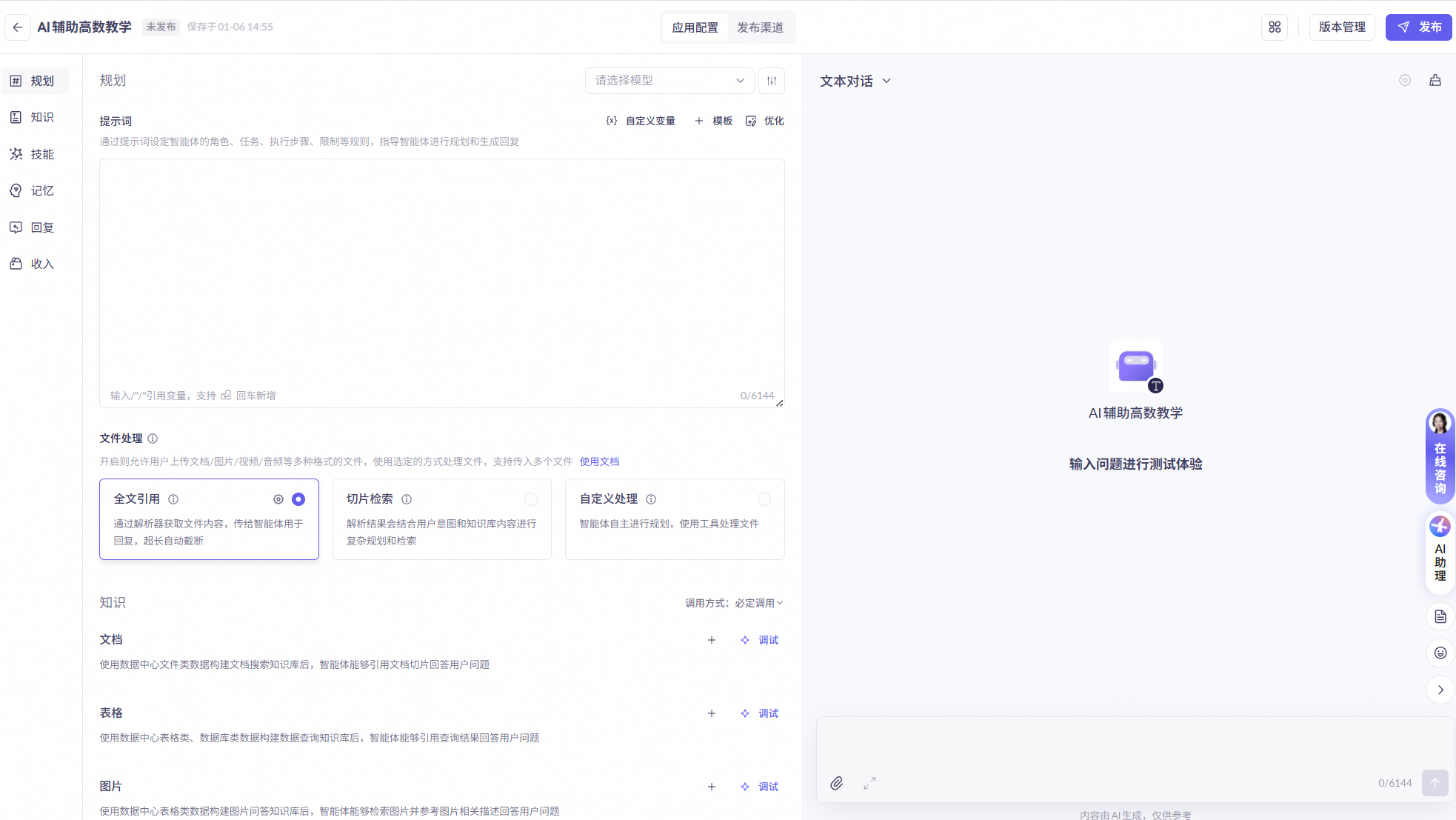The height and width of the screenshot is (820, 1456).
Task: Open the 全文引用 settings gear icon
Action: coord(278,499)
